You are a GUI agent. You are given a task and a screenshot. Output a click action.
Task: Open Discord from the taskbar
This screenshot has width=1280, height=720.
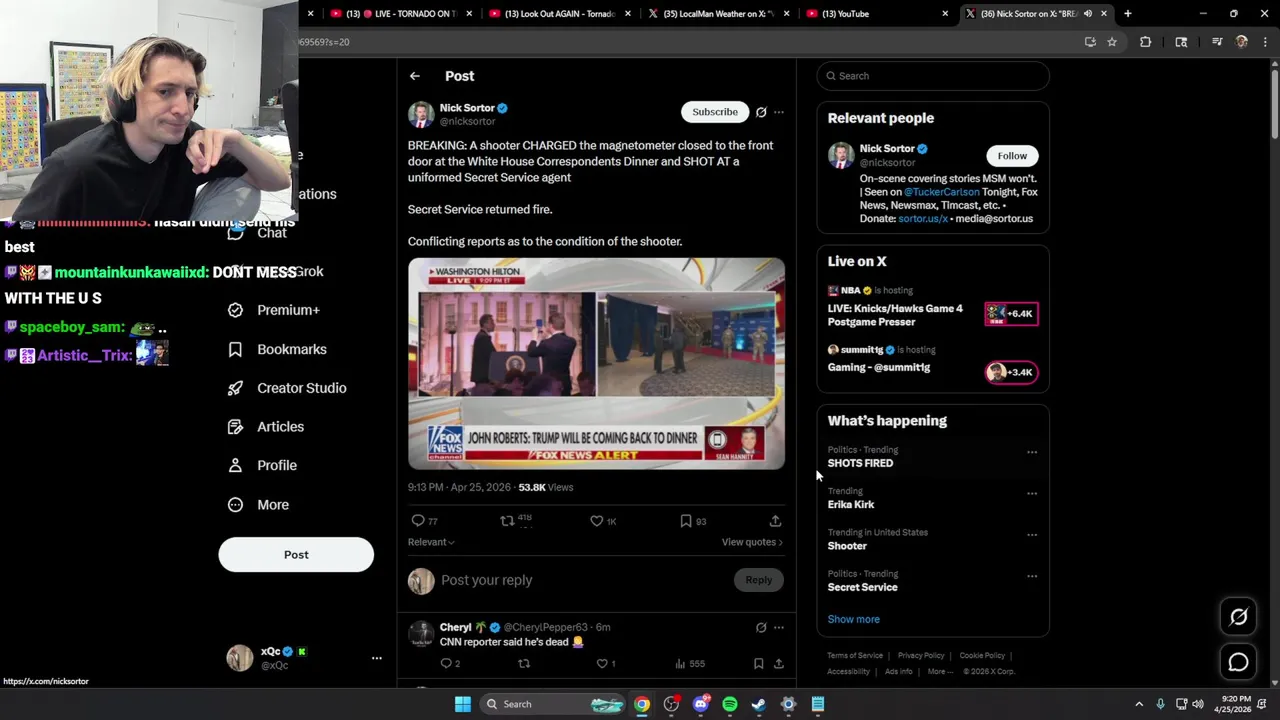point(701,704)
